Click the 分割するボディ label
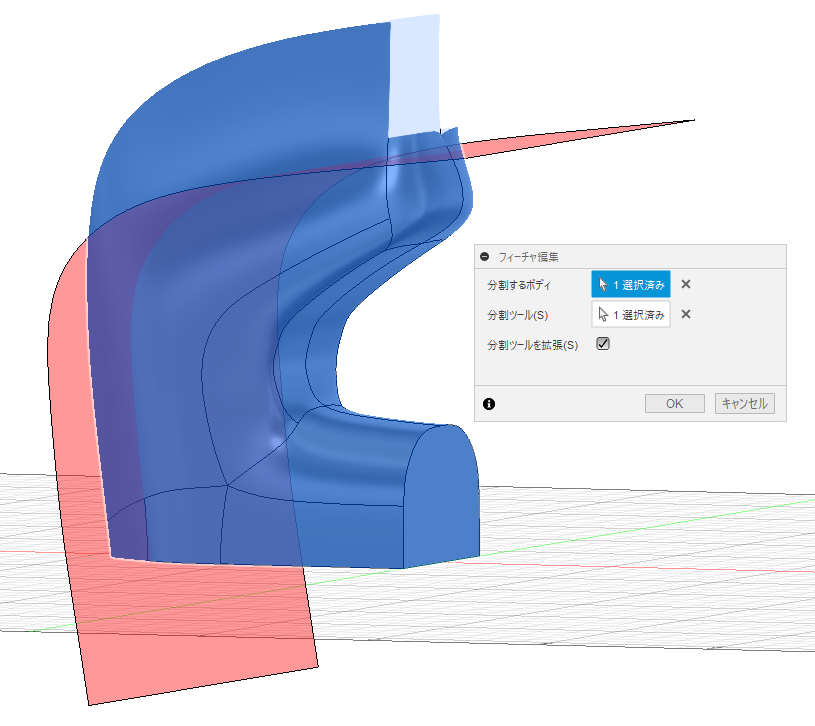Viewport: 815px width, 726px height. point(519,285)
